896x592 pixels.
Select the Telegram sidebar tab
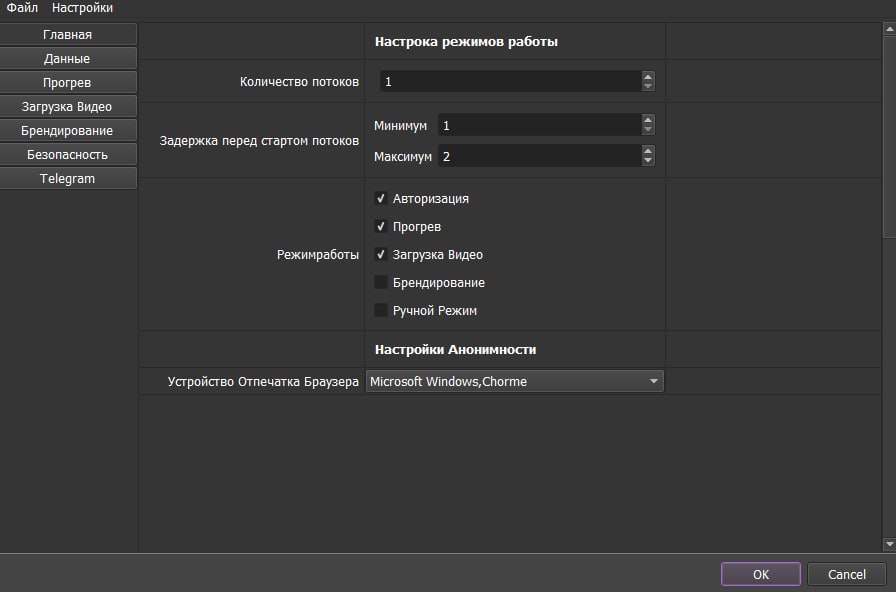tap(68, 179)
